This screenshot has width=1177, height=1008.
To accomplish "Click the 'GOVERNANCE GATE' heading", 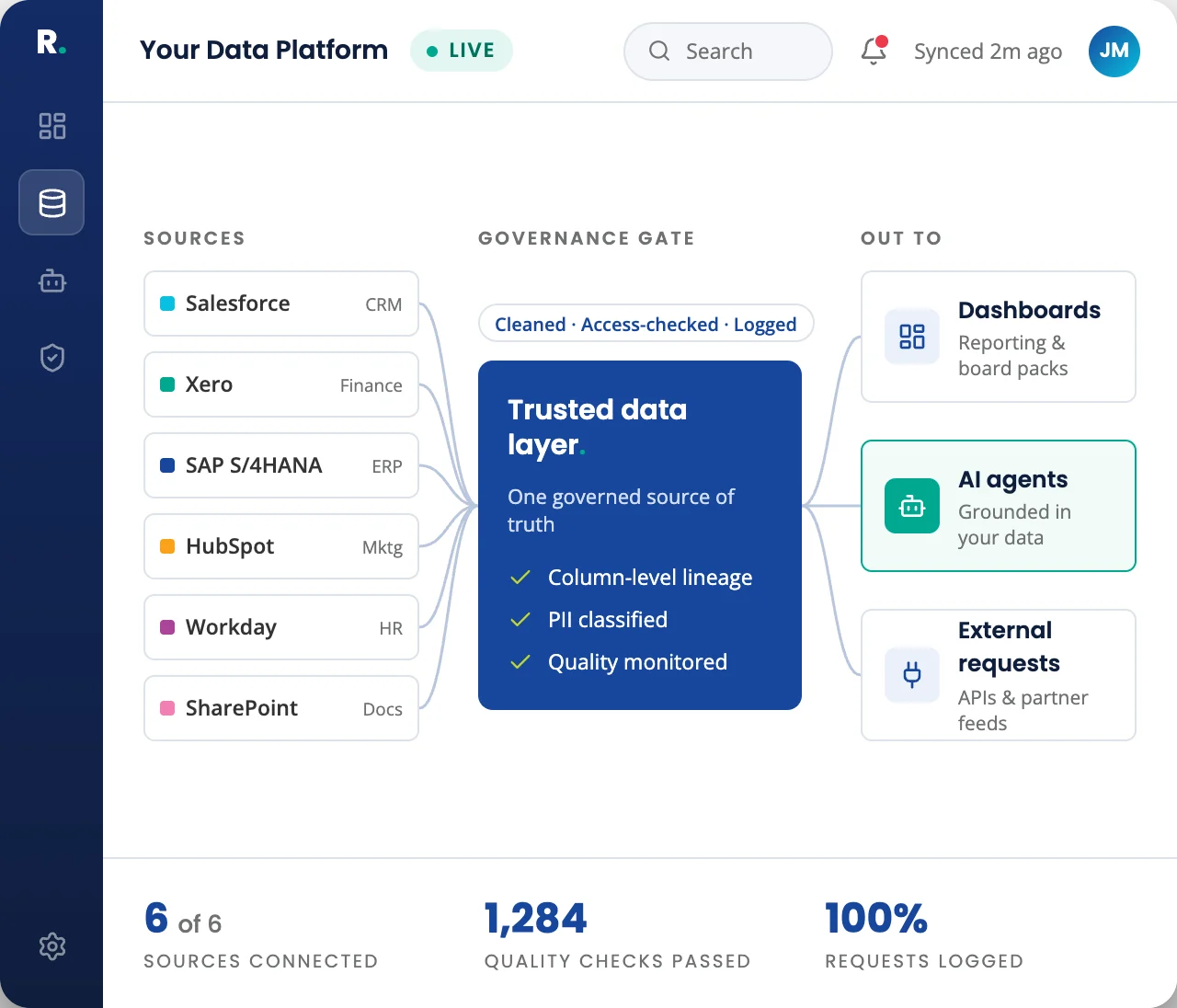I will [x=587, y=238].
